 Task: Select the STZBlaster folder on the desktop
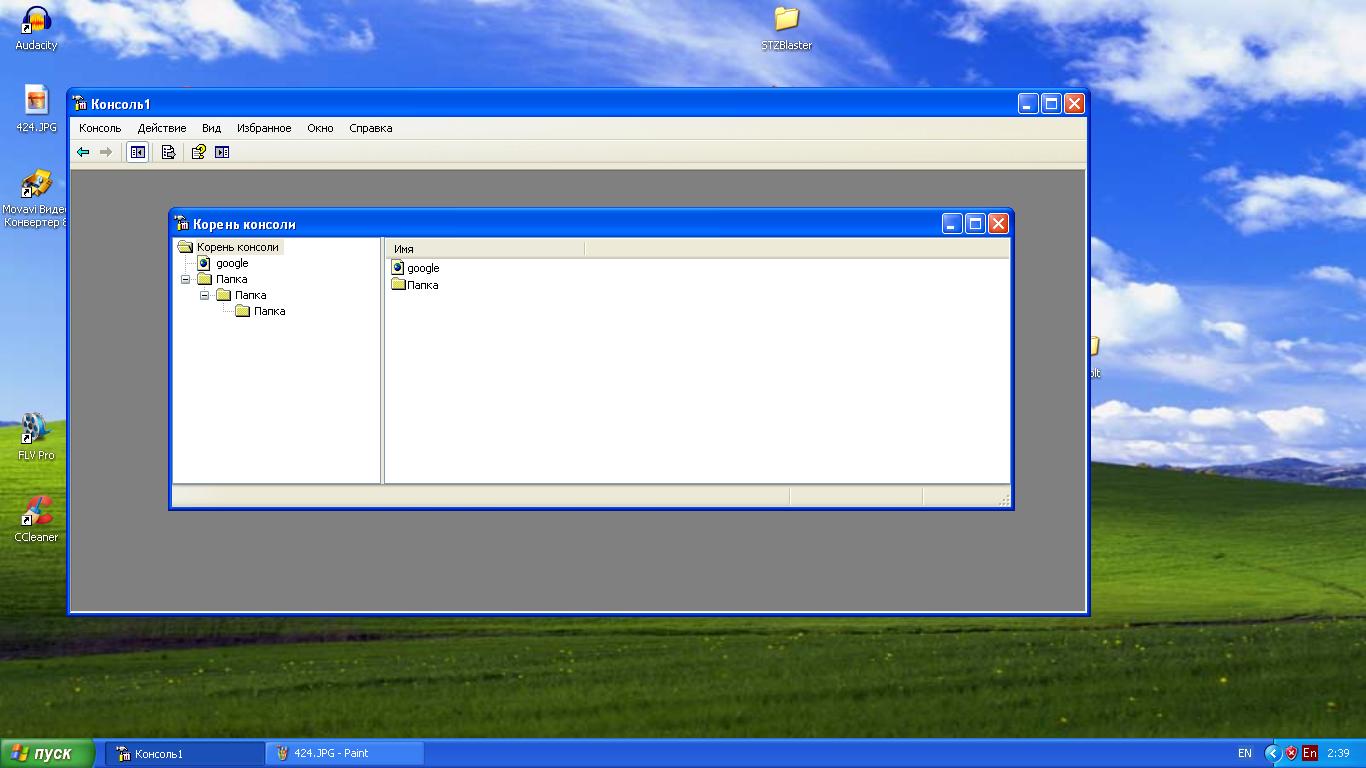pyautogui.click(x=787, y=28)
